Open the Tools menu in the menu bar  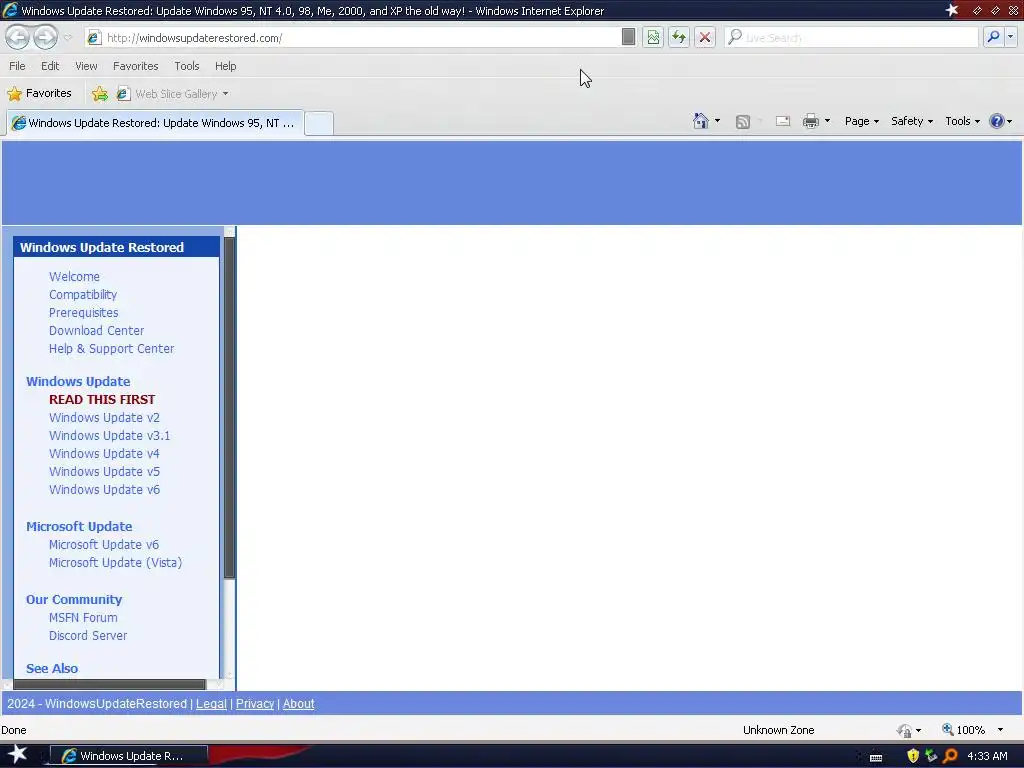tap(186, 66)
